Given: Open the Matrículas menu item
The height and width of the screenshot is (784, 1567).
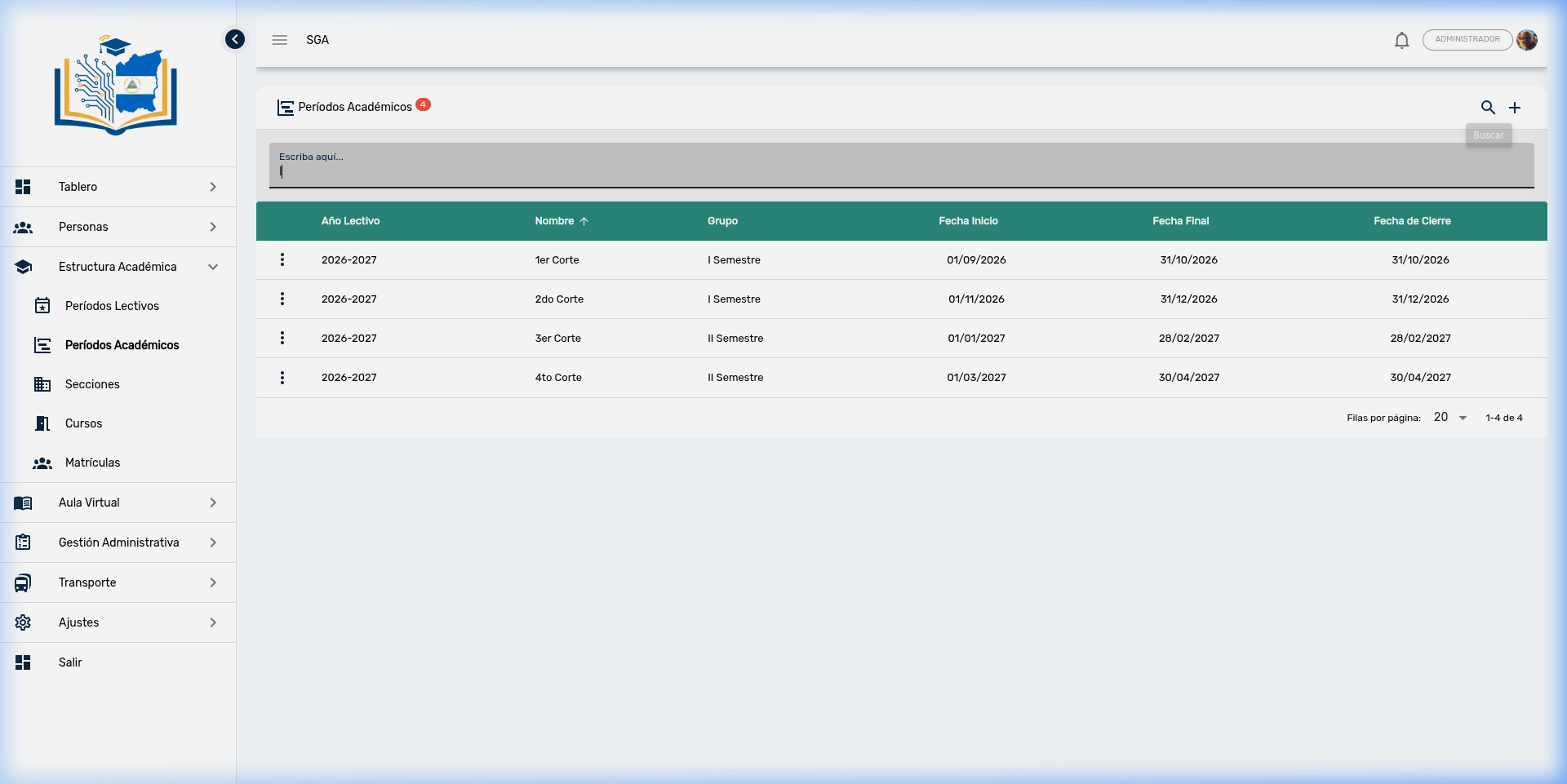Looking at the screenshot, I should pos(92,463).
